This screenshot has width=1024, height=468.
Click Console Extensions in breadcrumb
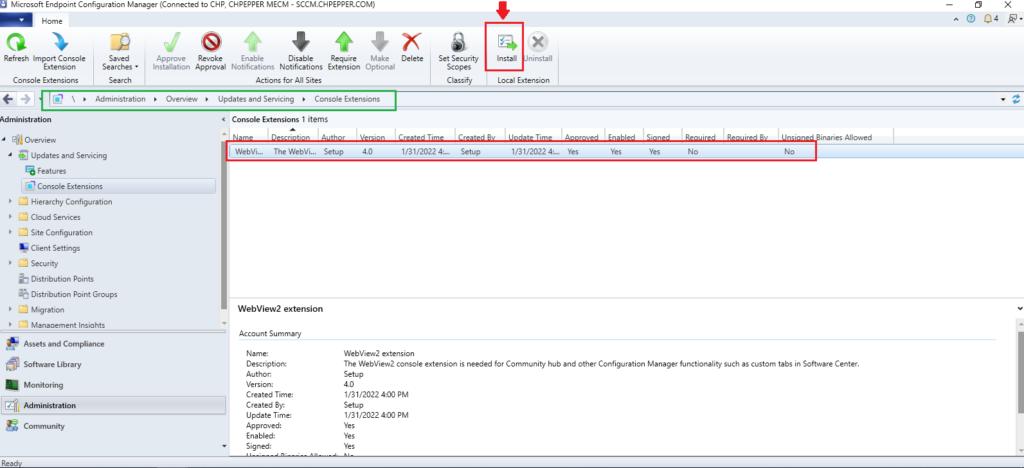click(x=347, y=99)
